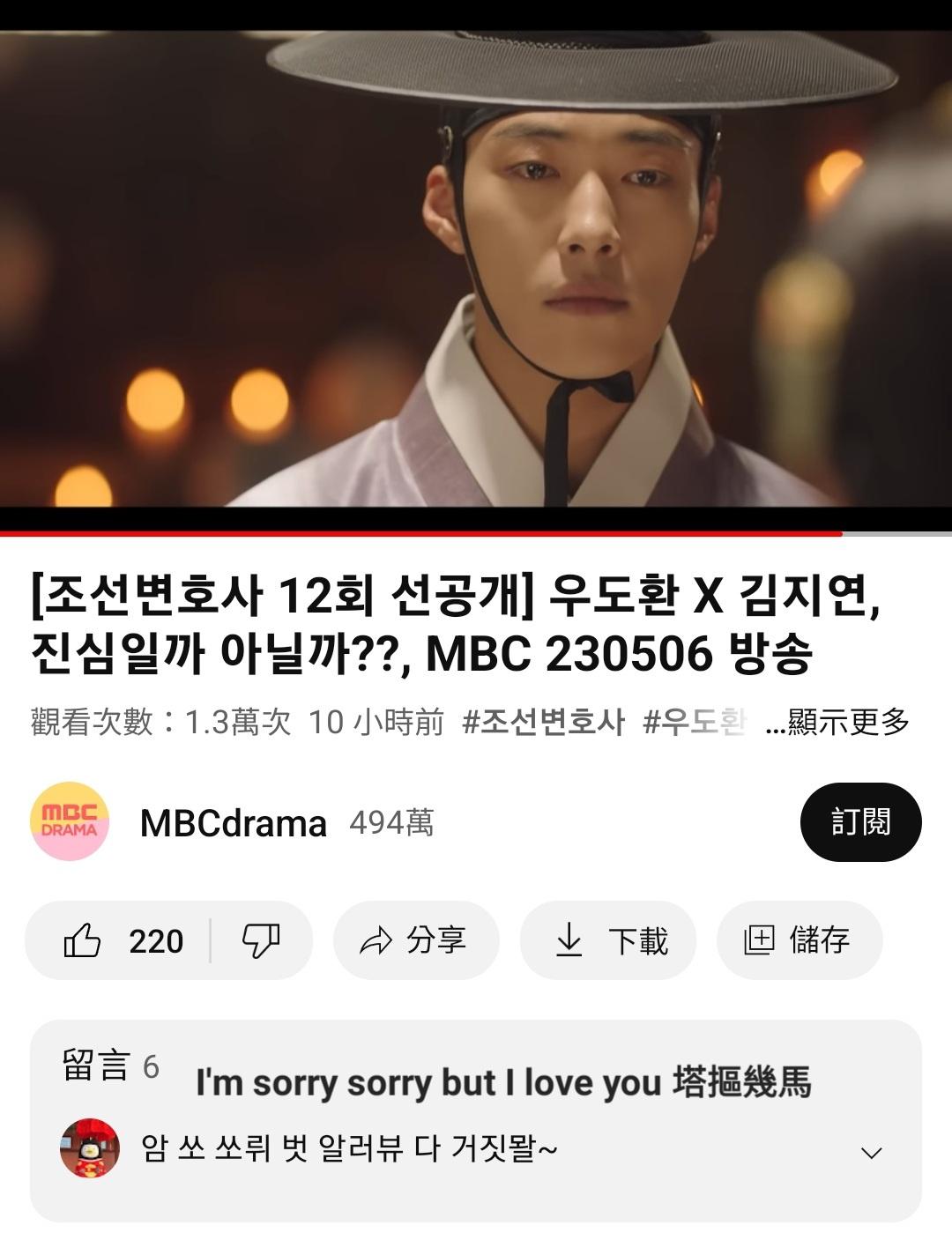Toggle like on the 220 count
The height and width of the screenshot is (1255, 952).
pos(156,941)
